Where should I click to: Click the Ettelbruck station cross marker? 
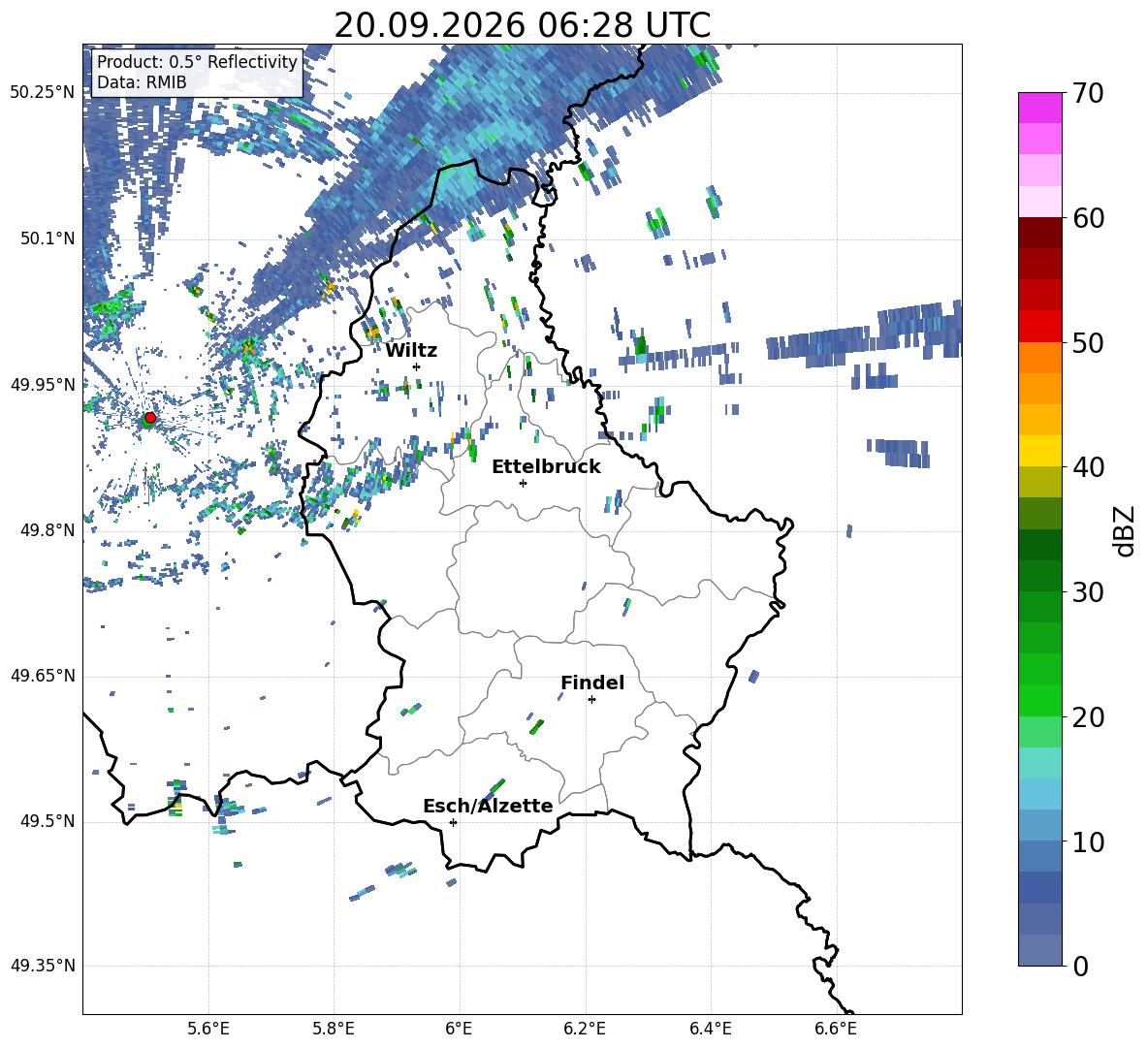coord(523,483)
